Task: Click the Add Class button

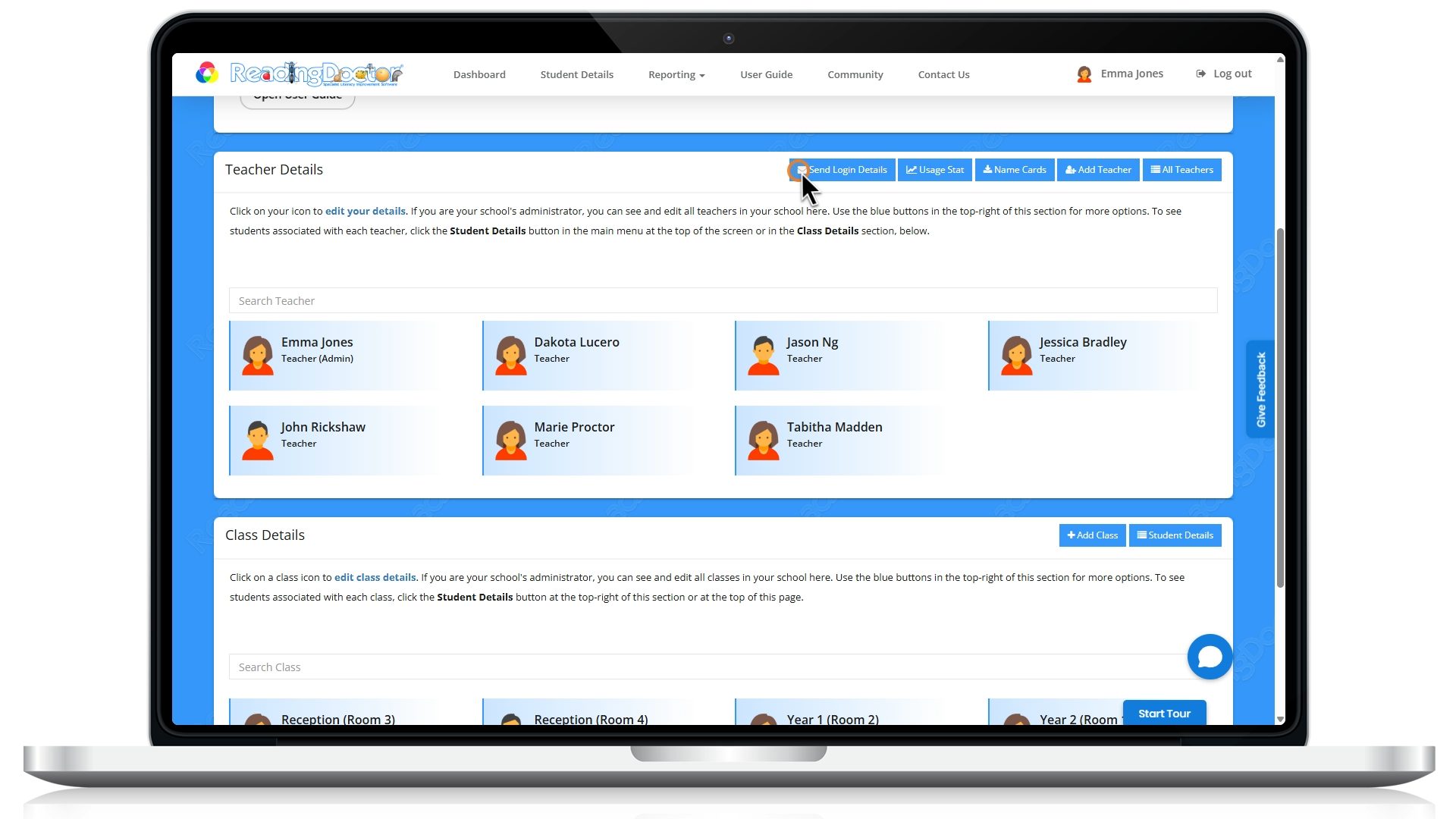Action: [x=1093, y=535]
